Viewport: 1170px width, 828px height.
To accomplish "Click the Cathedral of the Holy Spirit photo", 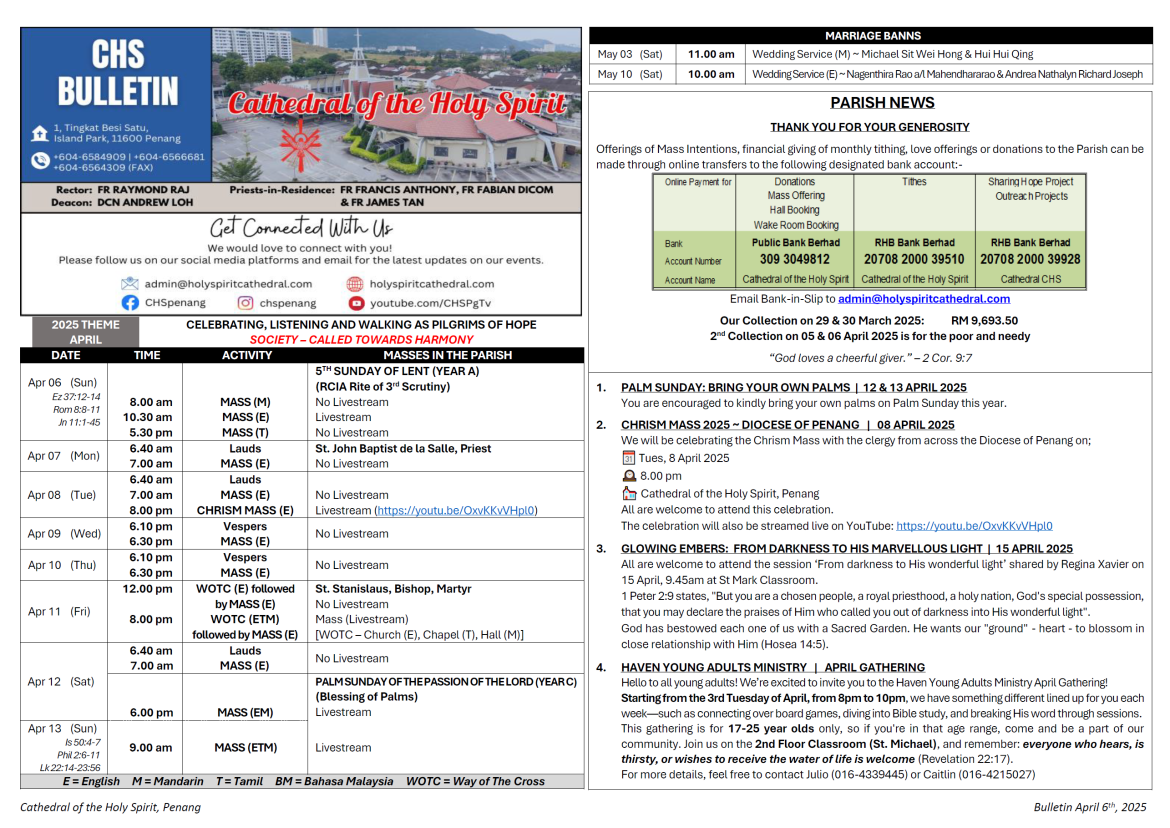I will click(396, 105).
